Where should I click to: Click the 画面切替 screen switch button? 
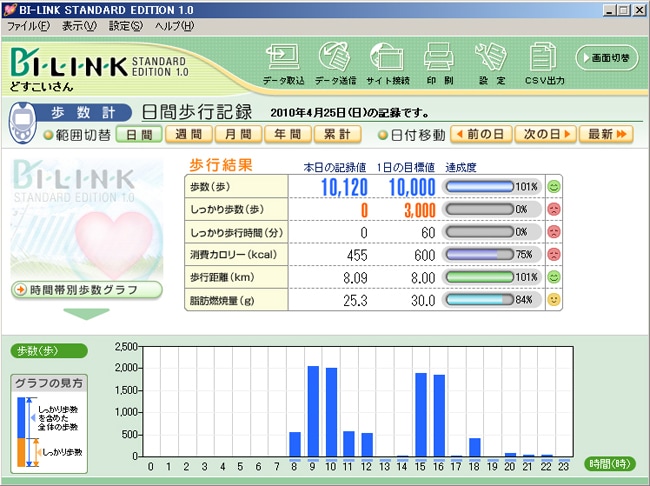pyautogui.click(x=607, y=58)
